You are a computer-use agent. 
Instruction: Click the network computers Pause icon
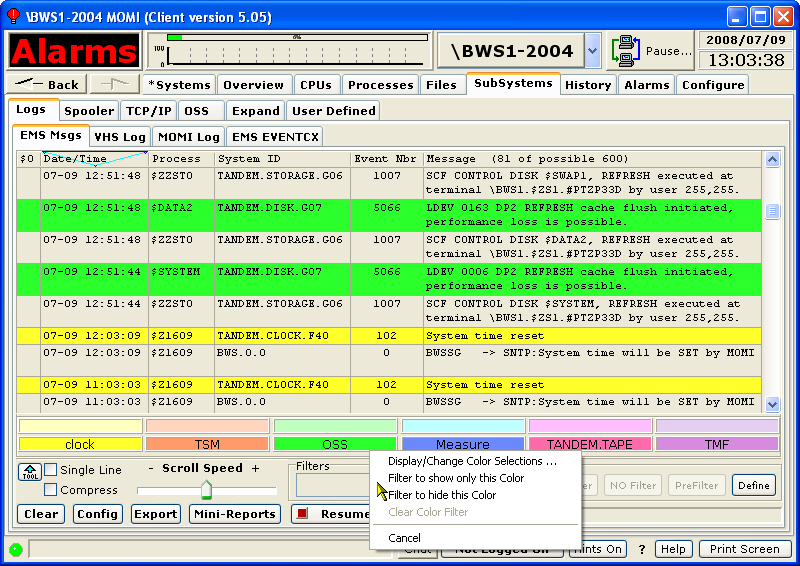(626, 51)
